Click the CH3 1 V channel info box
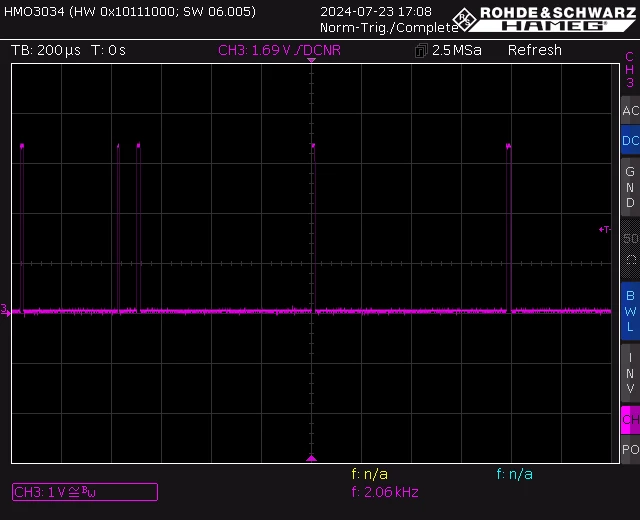Image resolution: width=640 pixels, height=520 pixels. (85, 492)
